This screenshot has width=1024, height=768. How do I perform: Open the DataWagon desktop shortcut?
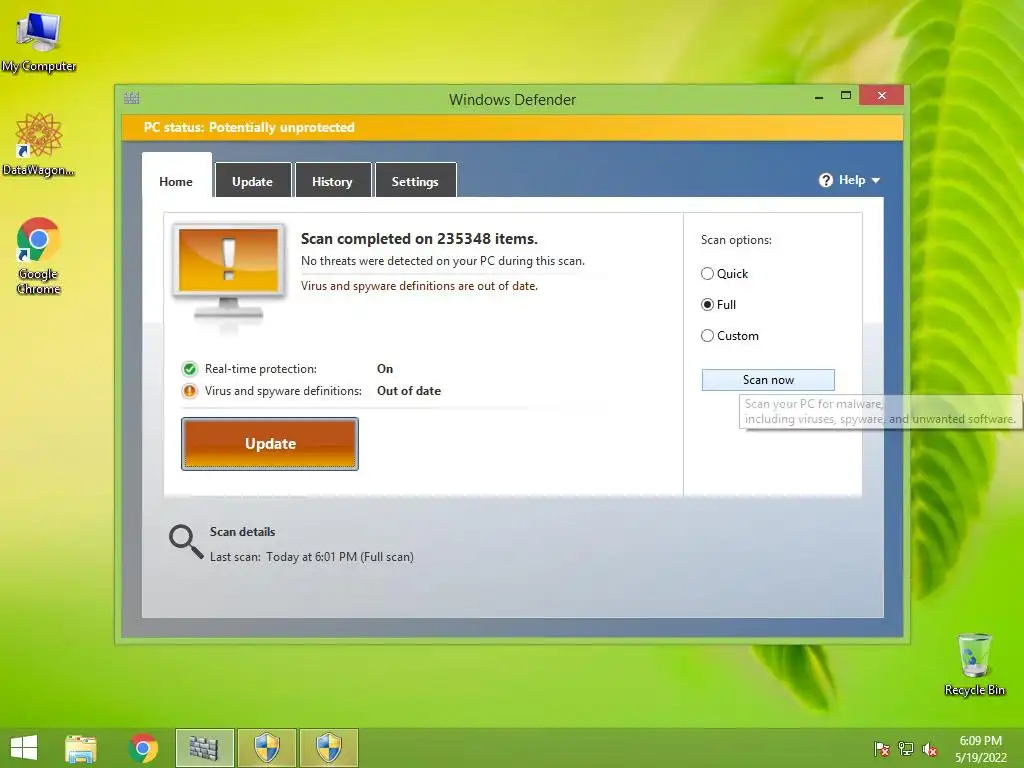point(38,144)
